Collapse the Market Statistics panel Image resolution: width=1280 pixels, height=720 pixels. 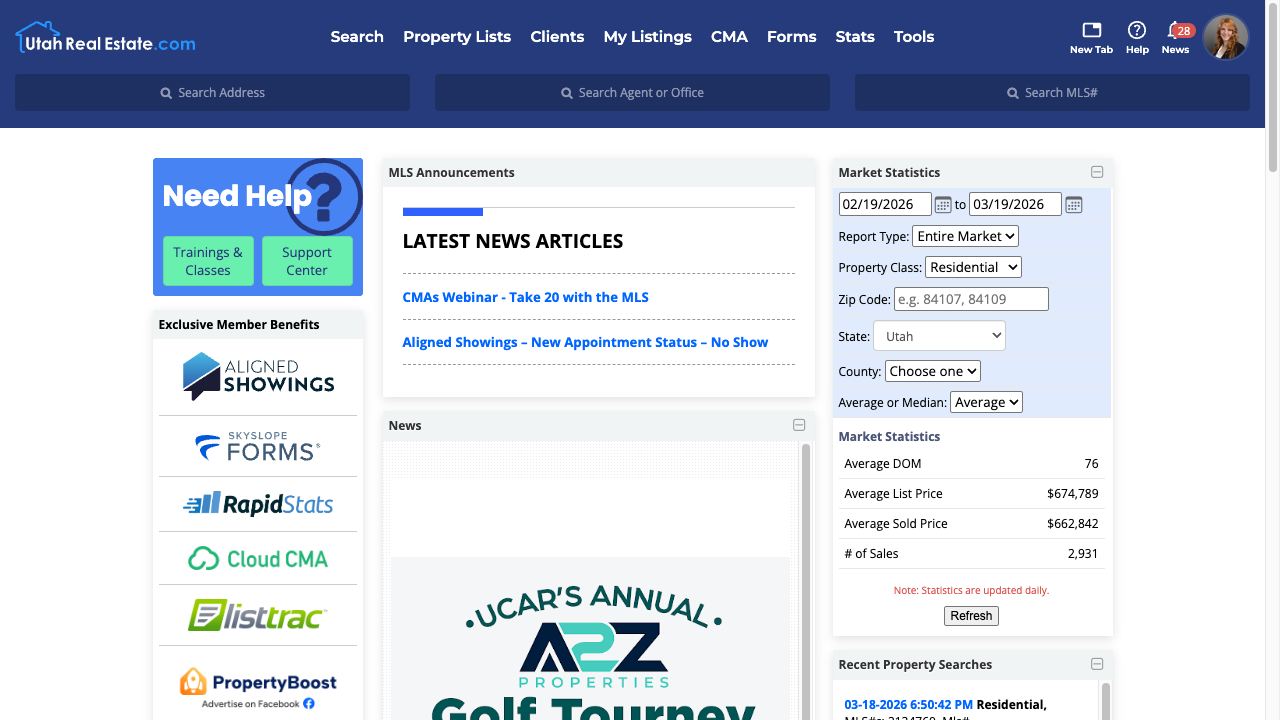[x=1097, y=172]
